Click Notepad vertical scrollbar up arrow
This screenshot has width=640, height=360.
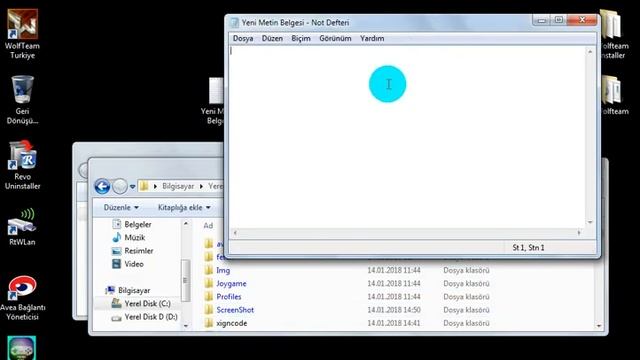click(590, 52)
